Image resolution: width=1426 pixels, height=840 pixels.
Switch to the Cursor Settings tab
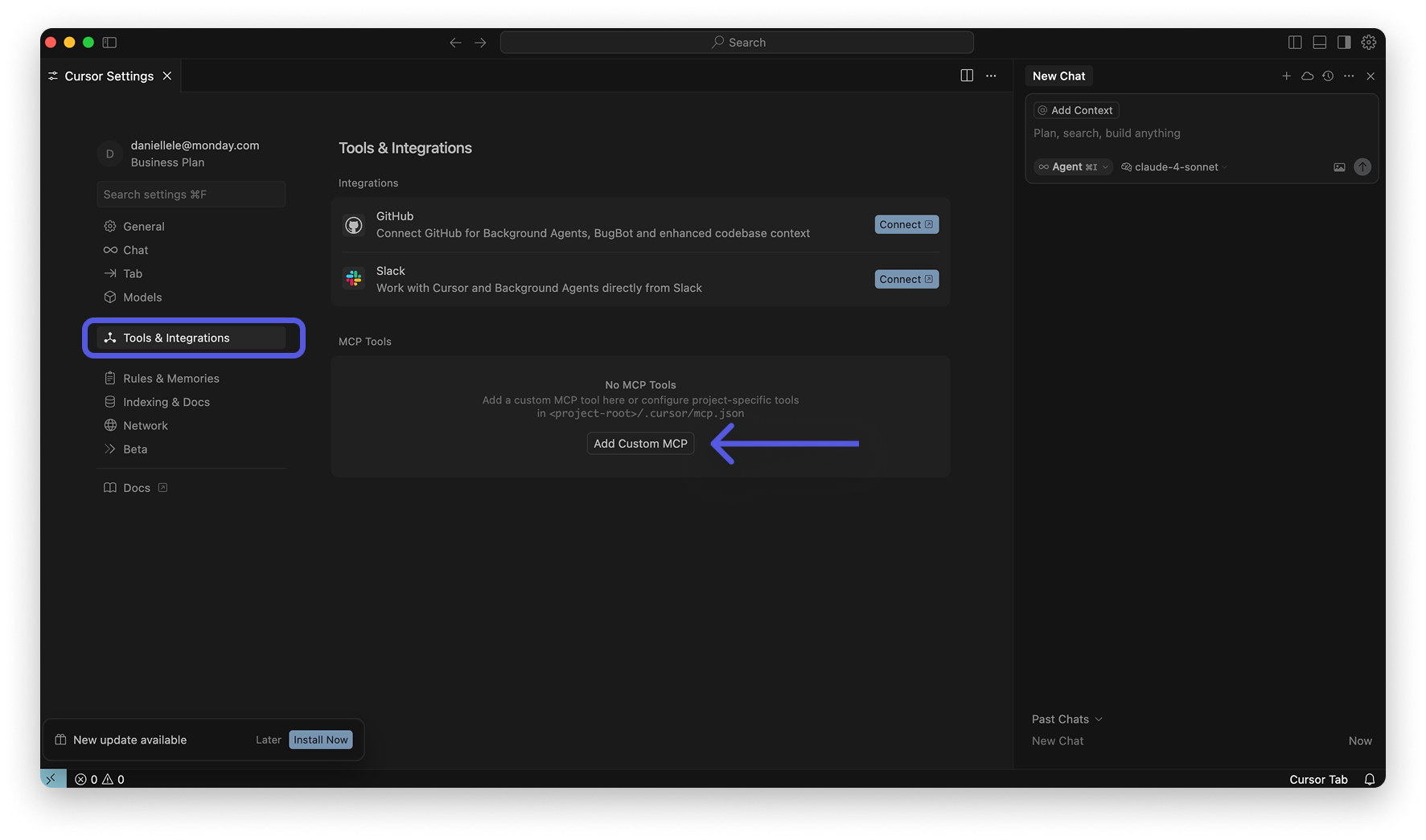pos(109,76)
